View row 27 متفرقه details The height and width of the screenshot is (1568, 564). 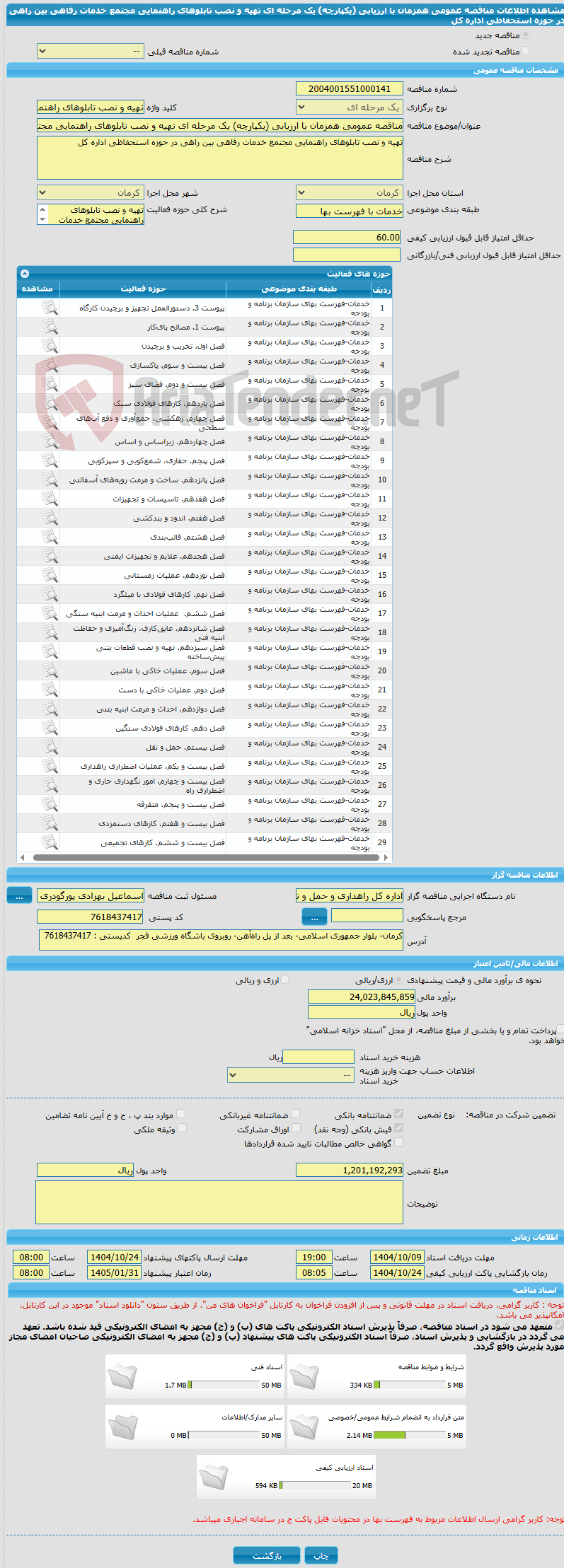pos(50,804)
